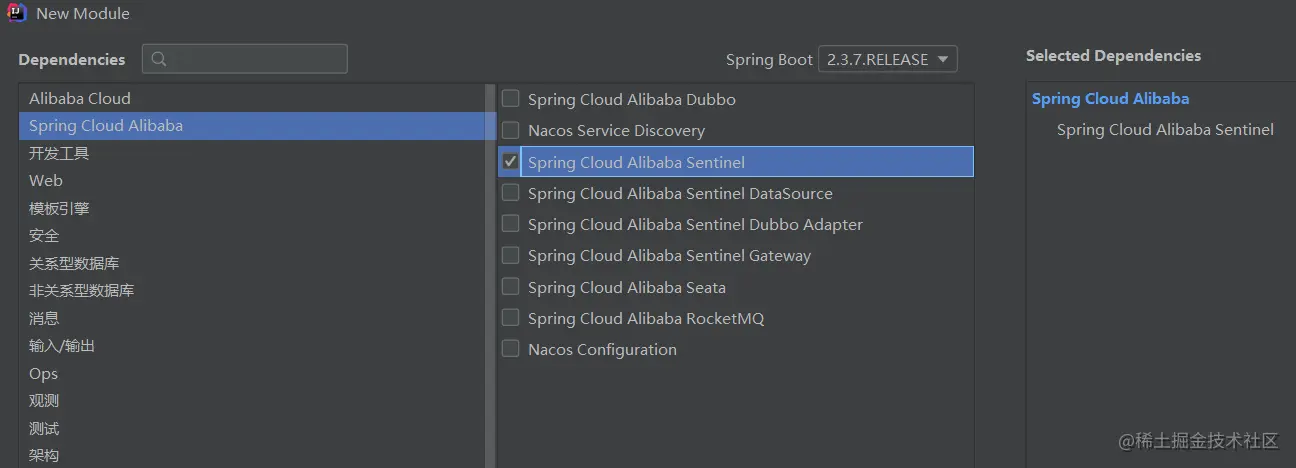The height and width of the screenshot is (468, 1296).
Task: Click the search magnifier icon
Action: [x=159, y=59]
